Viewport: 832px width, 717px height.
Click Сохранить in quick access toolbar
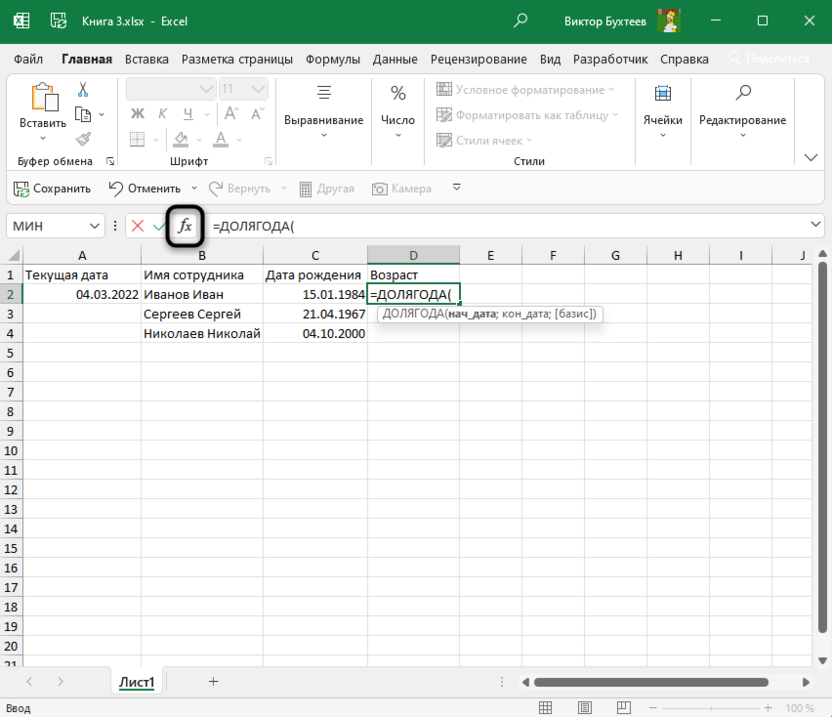click(52, 188)
